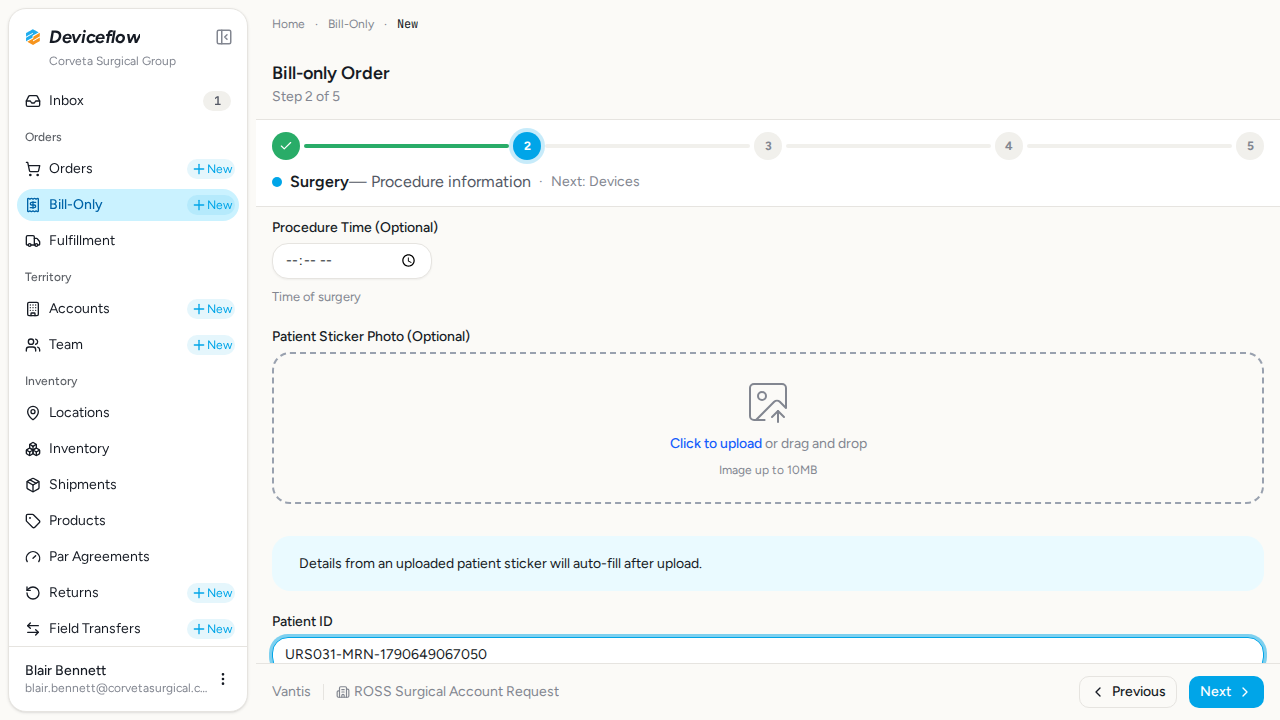Open the Inbox icon in sidebar
This screenshot has width=1280, height=720.
click(x=33, y=101)
